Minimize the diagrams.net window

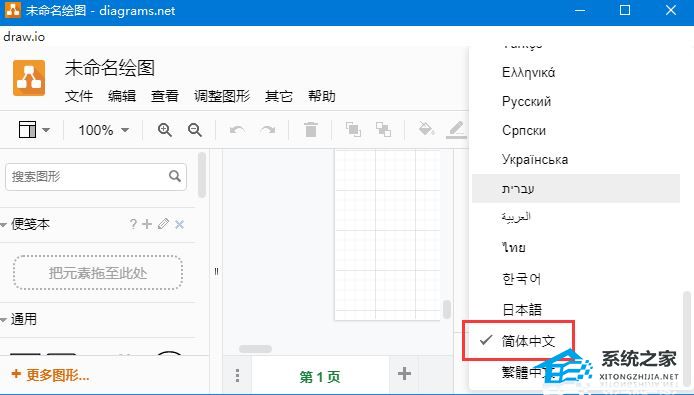(x=580, y=11)
